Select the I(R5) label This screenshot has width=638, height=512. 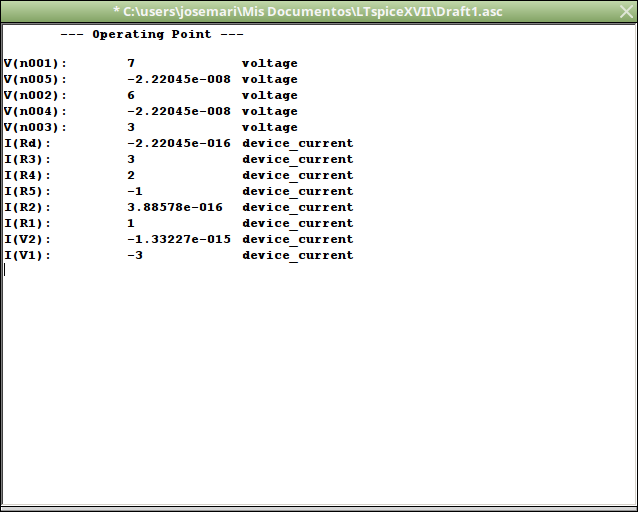pos(28,191)
